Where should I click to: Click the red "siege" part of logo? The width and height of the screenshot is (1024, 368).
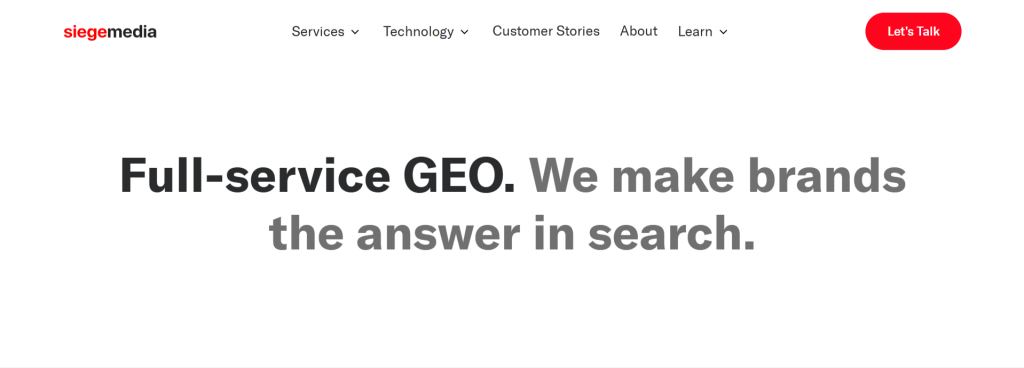(x=85, y=33)
